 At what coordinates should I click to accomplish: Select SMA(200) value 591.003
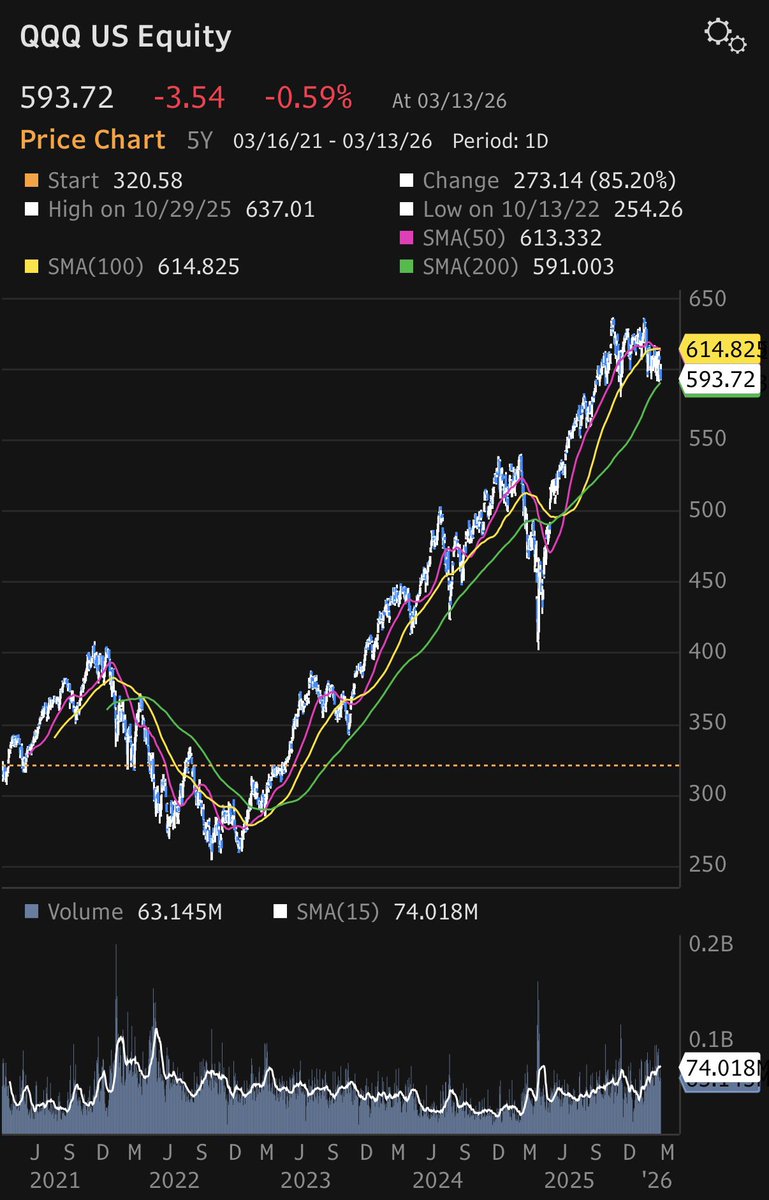click(x=574, y=266)
